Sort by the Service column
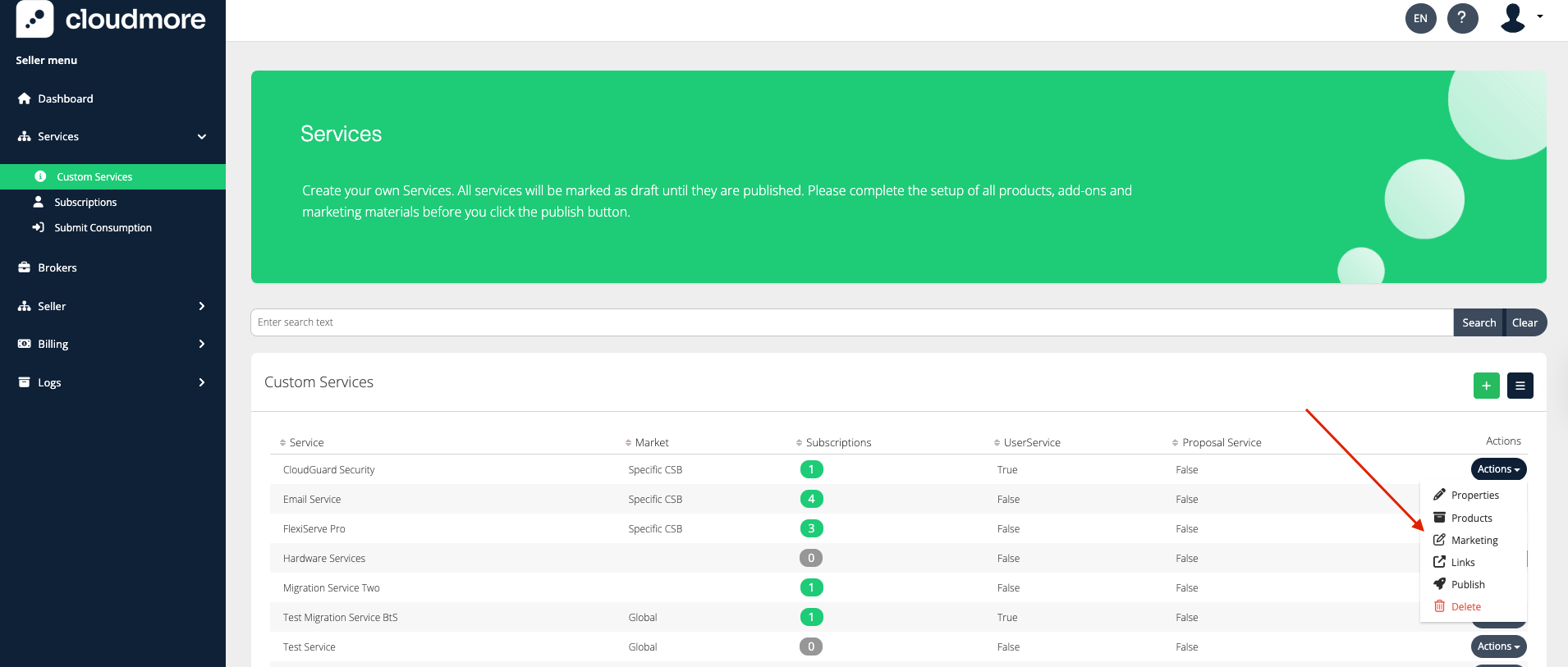 [x=305, y=442]
